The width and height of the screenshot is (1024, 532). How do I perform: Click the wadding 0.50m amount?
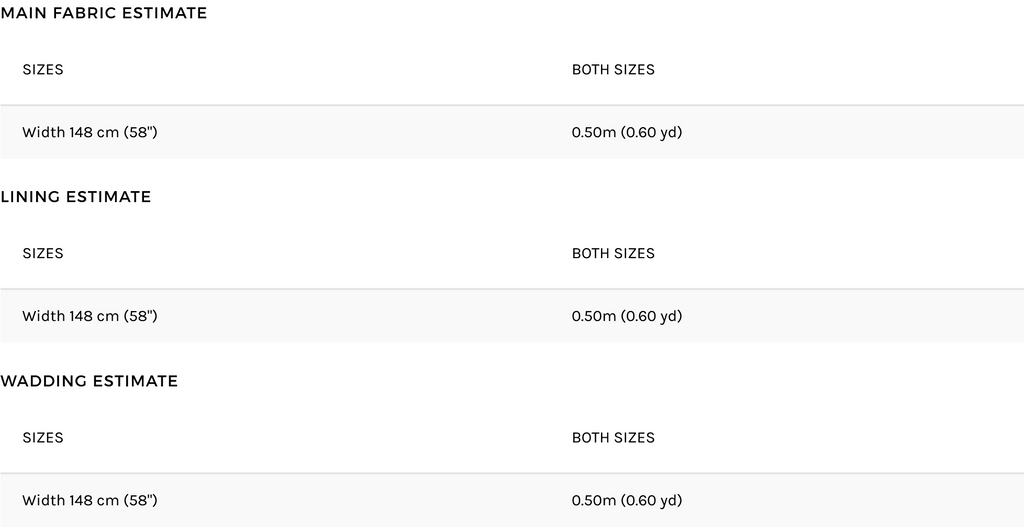coord(594,500)
